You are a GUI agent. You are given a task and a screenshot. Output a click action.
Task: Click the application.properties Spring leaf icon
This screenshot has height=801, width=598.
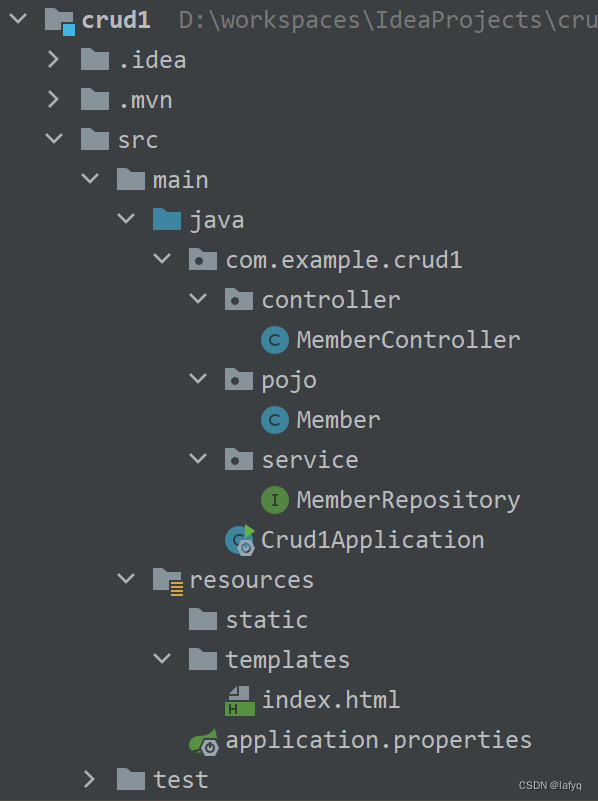coord(204,742)
